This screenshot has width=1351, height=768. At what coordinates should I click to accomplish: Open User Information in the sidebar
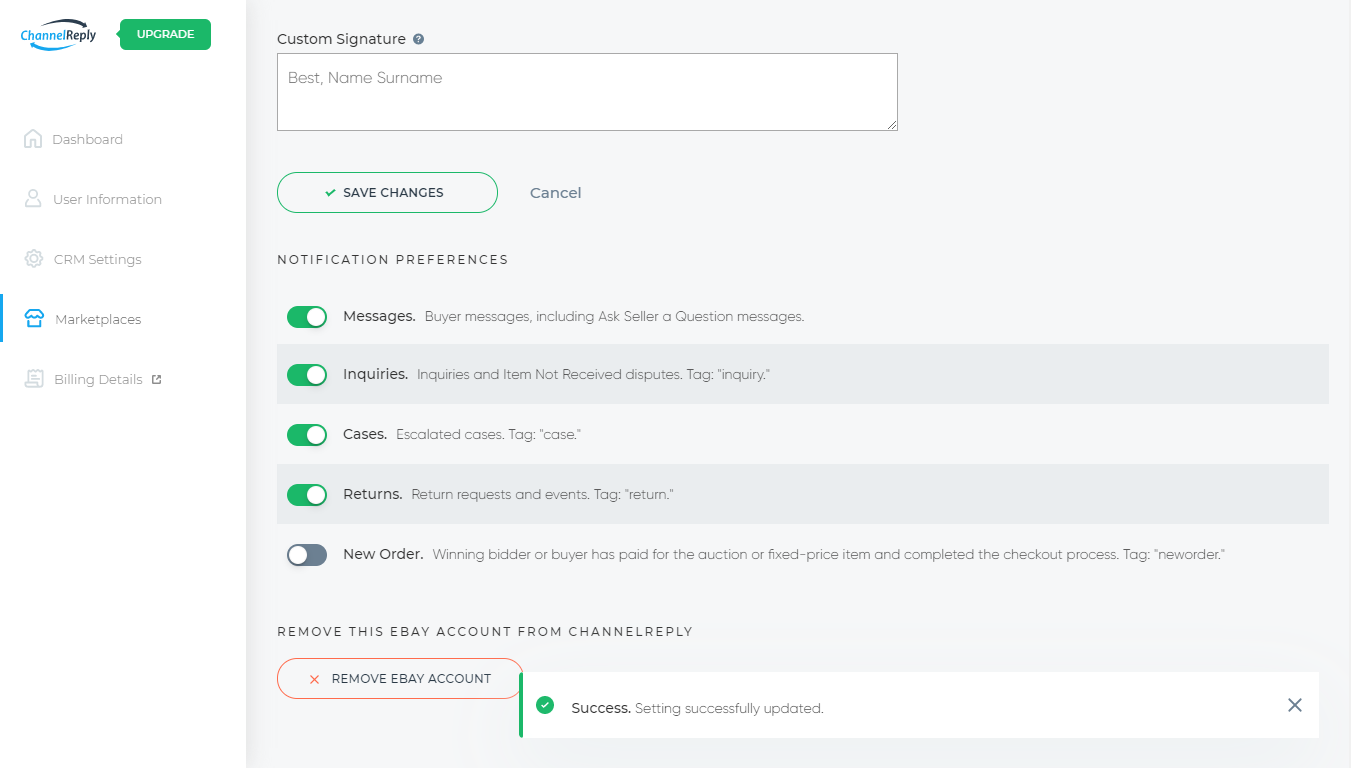click(107, 199)
